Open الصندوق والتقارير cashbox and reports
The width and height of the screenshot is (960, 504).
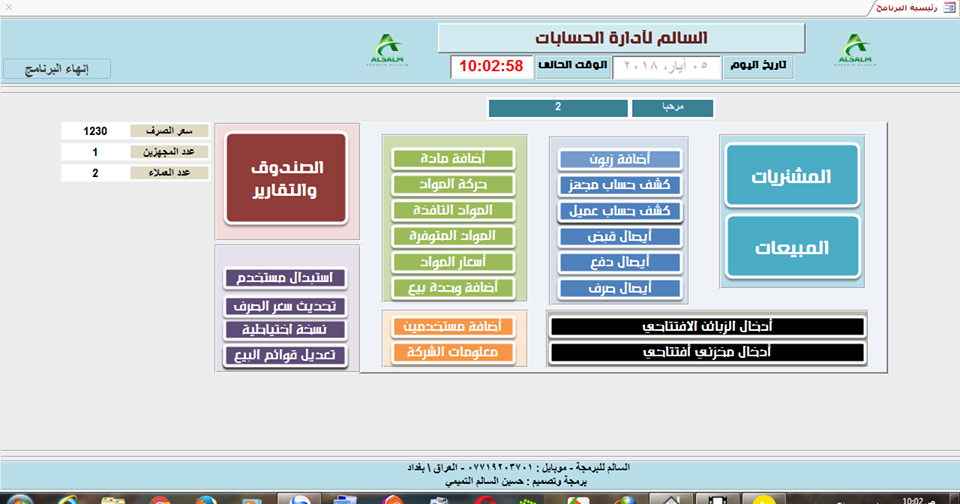[x=286, y=178]
